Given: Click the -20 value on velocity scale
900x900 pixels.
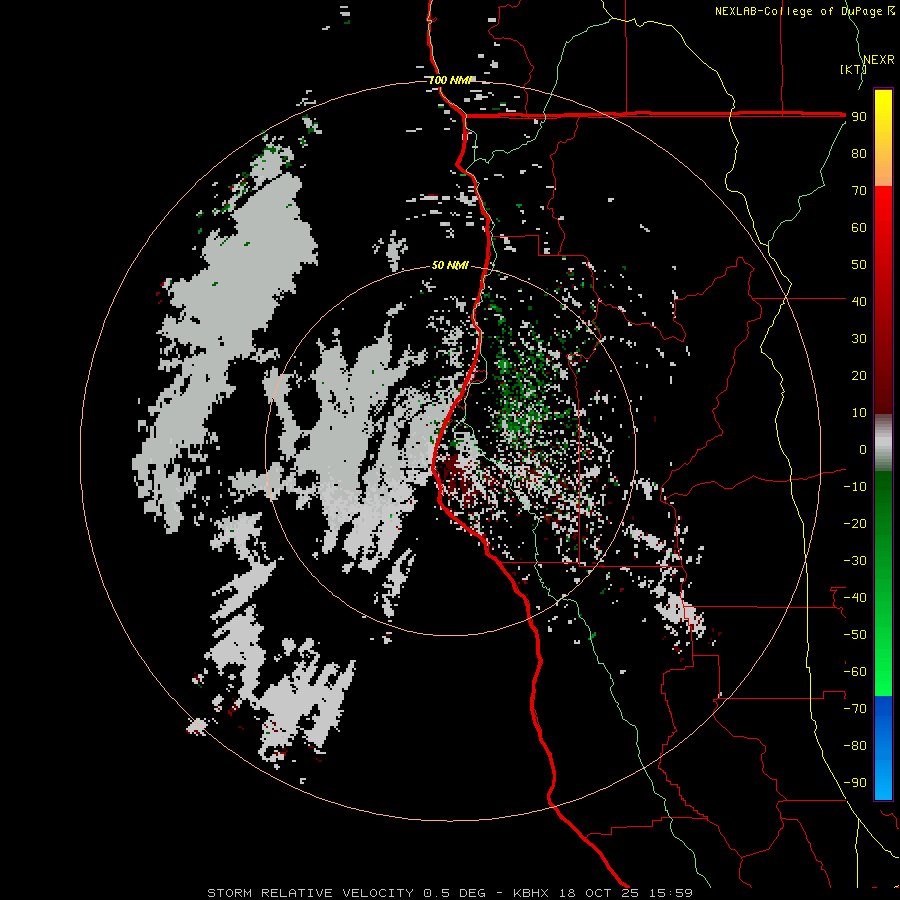Looking at the screenshot, I should pyautogui.click(x=855, y=523).
